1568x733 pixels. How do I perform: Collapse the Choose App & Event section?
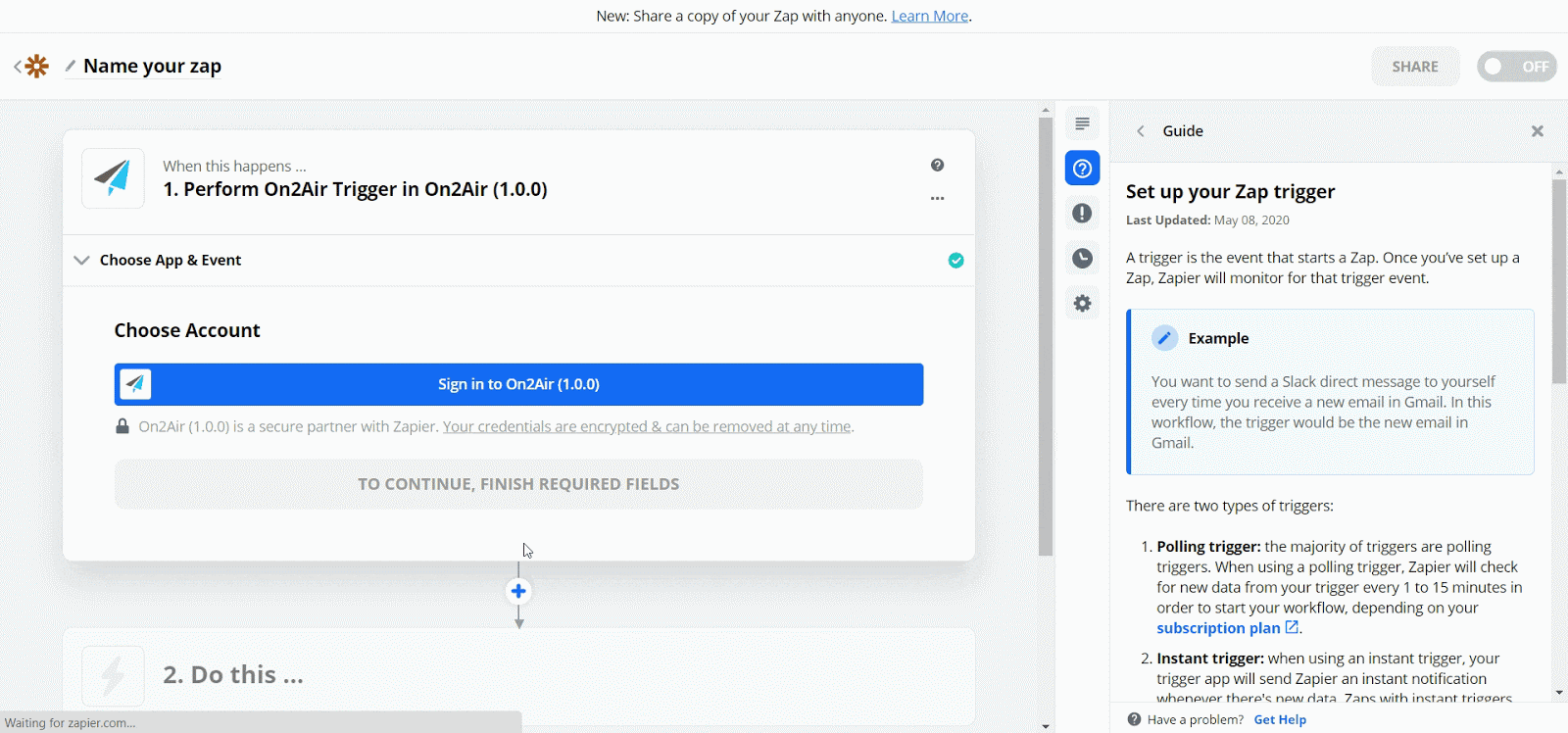click(82, 260)
